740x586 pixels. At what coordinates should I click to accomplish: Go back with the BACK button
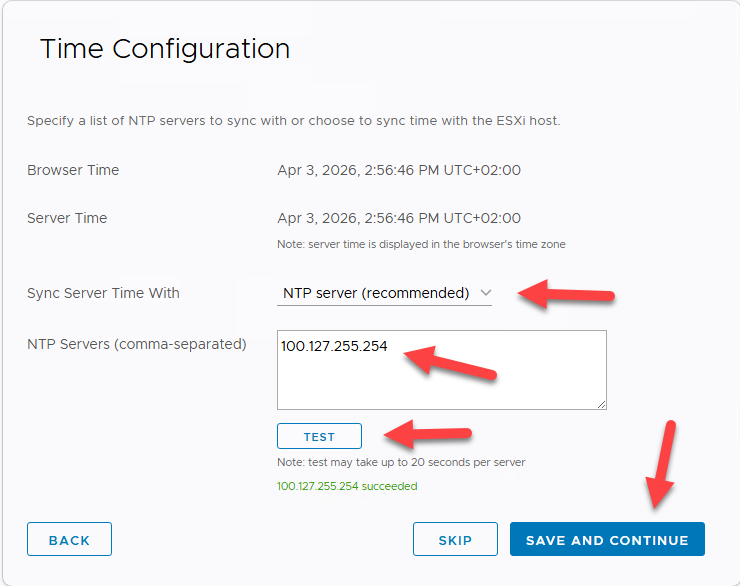click(x=69, y=540)
